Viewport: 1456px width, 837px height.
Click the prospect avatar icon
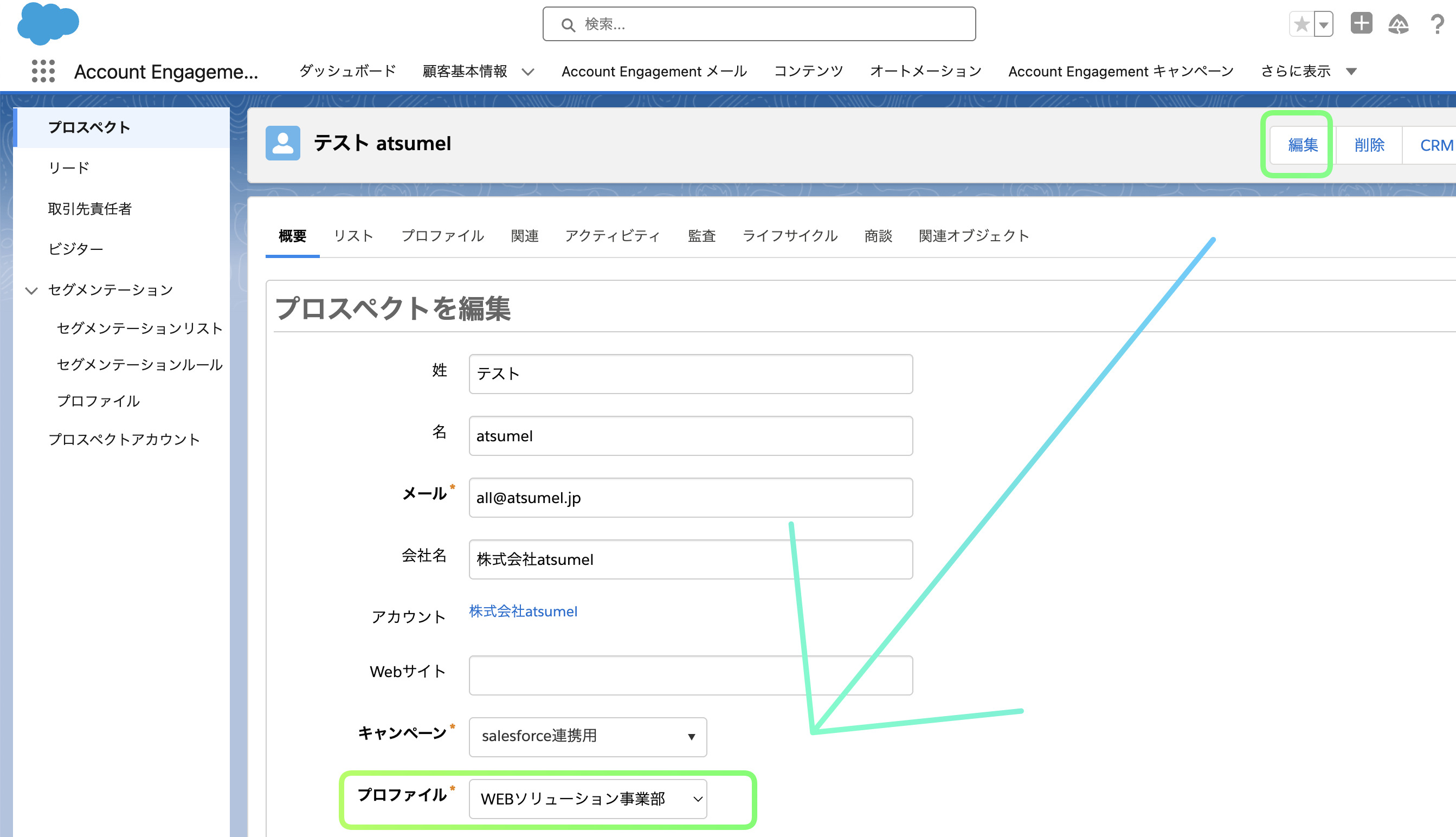click(283, 143)
